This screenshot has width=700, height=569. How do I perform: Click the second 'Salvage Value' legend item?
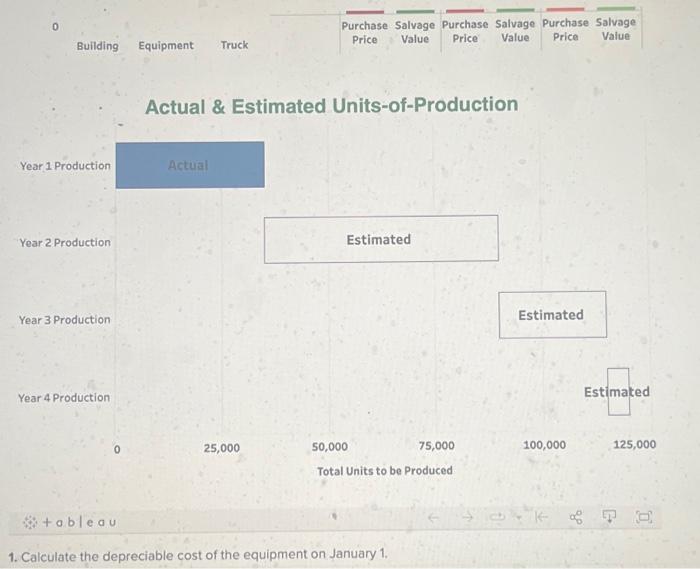tap(515, 30)
